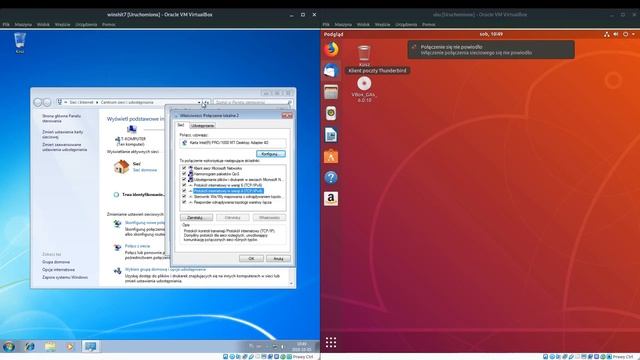640x360 pixels.
Task: Show applications grid in Ubuntu
Action: click(x=331, y=342)
